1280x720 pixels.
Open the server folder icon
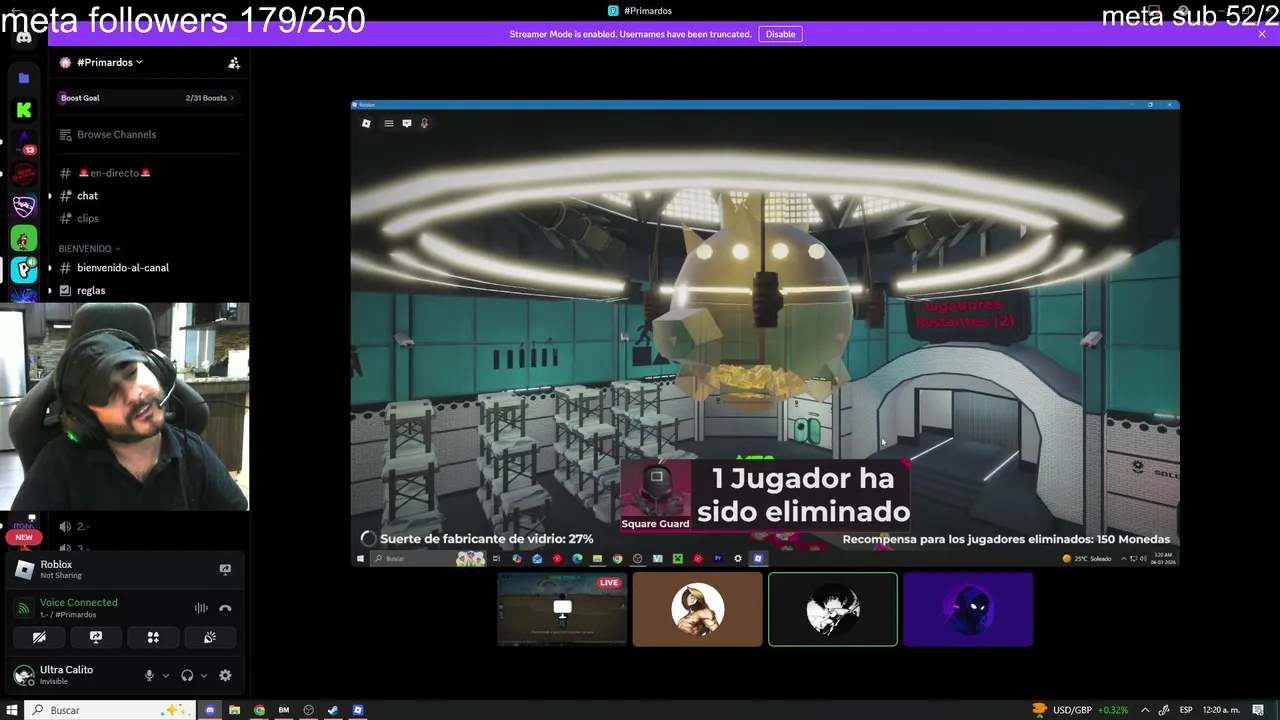(24, 78)
